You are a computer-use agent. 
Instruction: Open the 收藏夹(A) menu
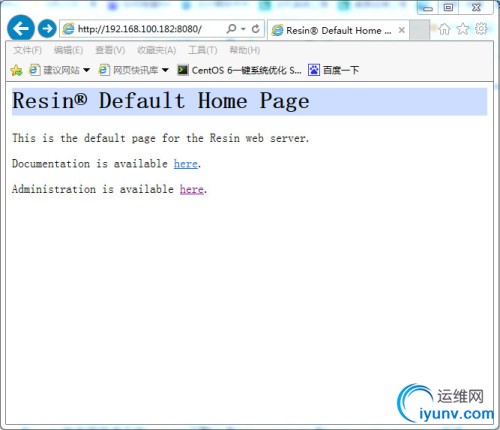pos(156,50)
